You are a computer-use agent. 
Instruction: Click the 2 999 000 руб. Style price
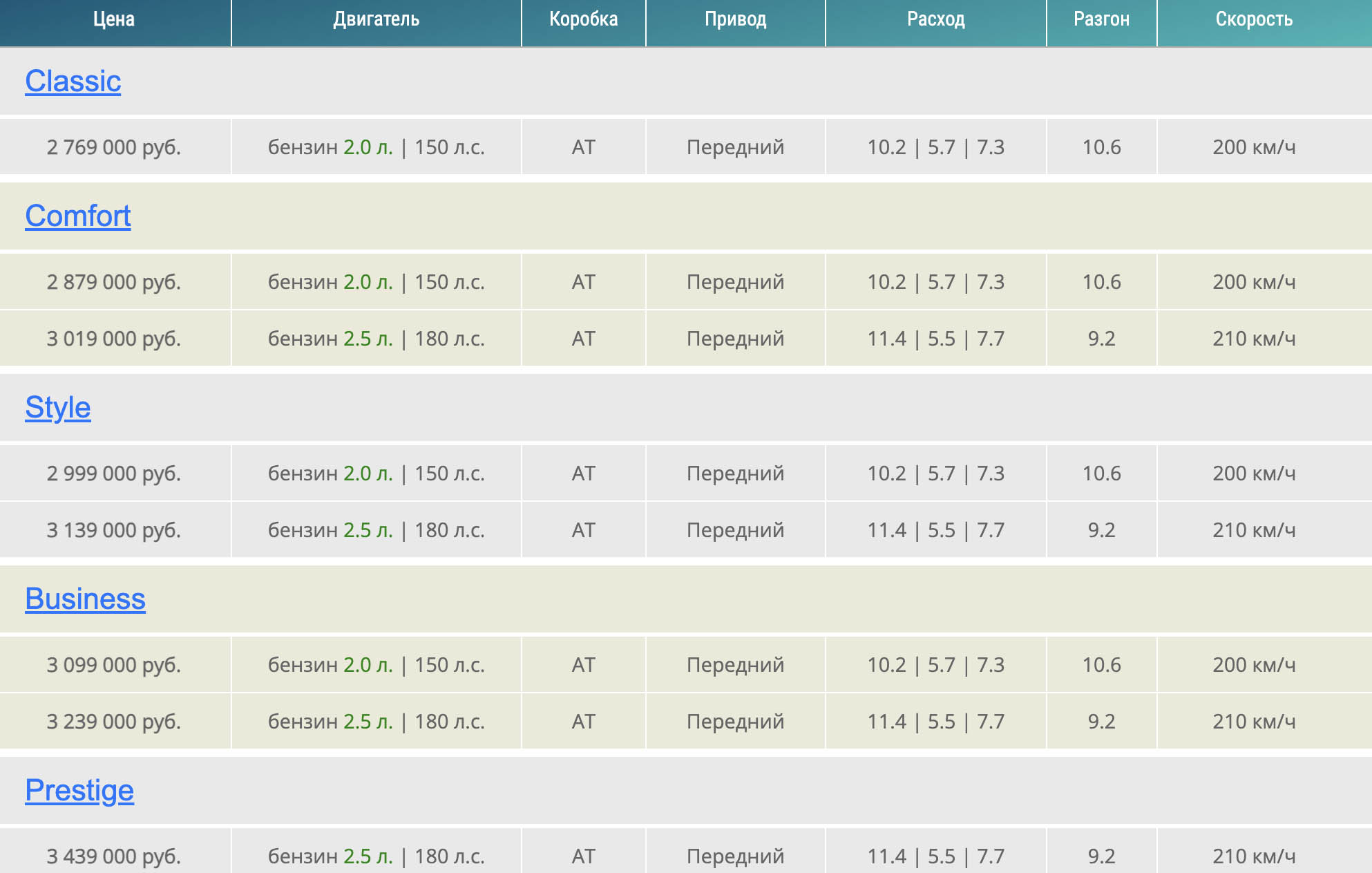[x=114, y=473]
